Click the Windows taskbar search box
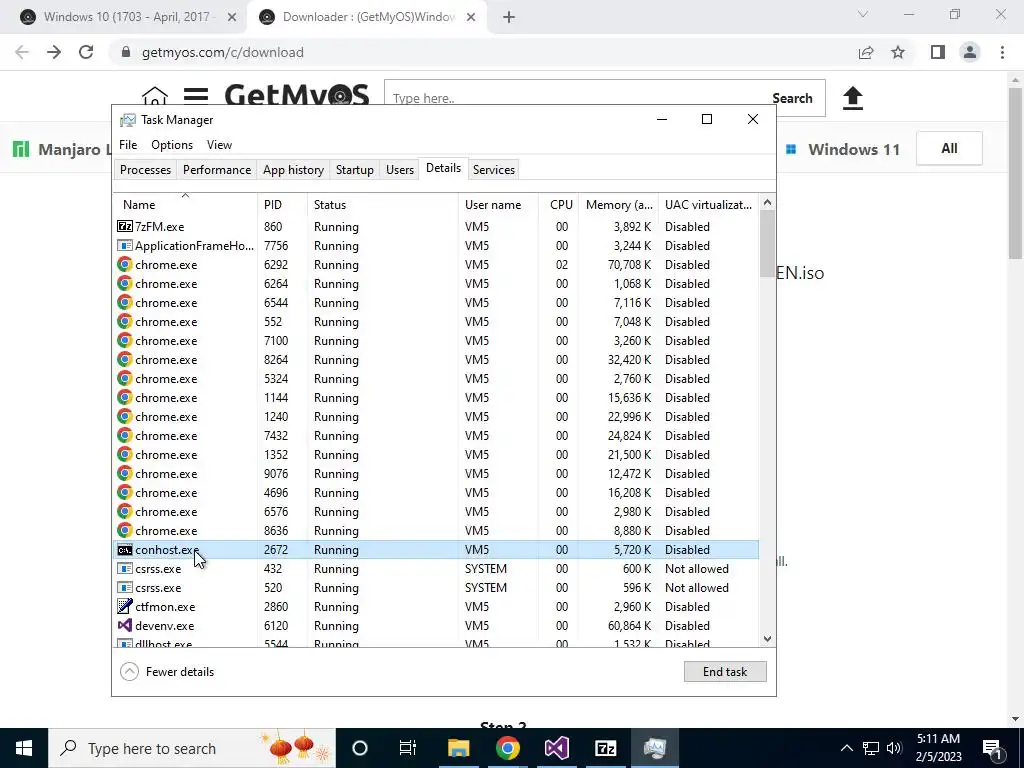 (x=191, y=748)
